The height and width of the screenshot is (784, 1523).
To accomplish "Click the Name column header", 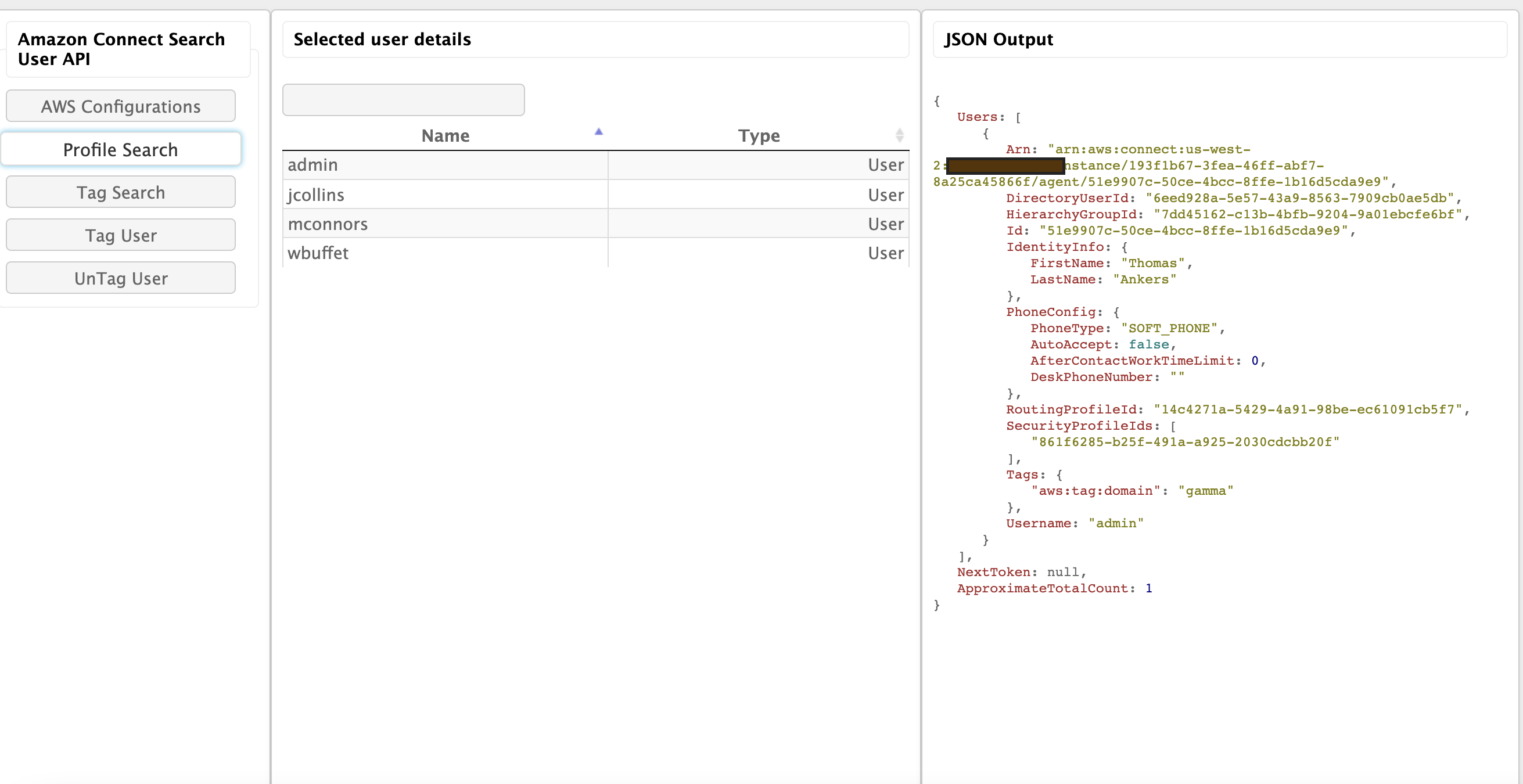I will pos(445,135).
